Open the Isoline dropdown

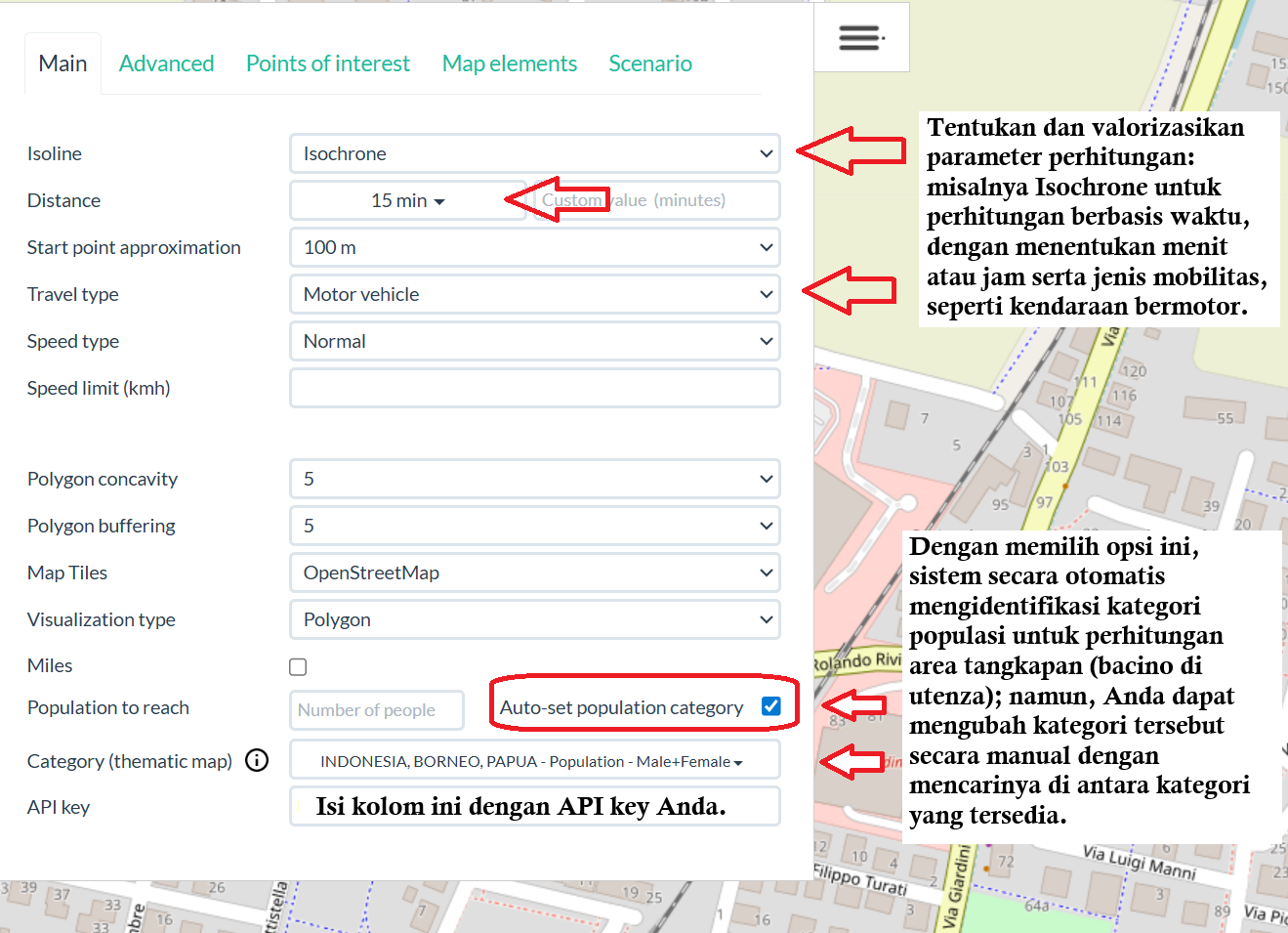pyautogui.click(x=534, y=153)
